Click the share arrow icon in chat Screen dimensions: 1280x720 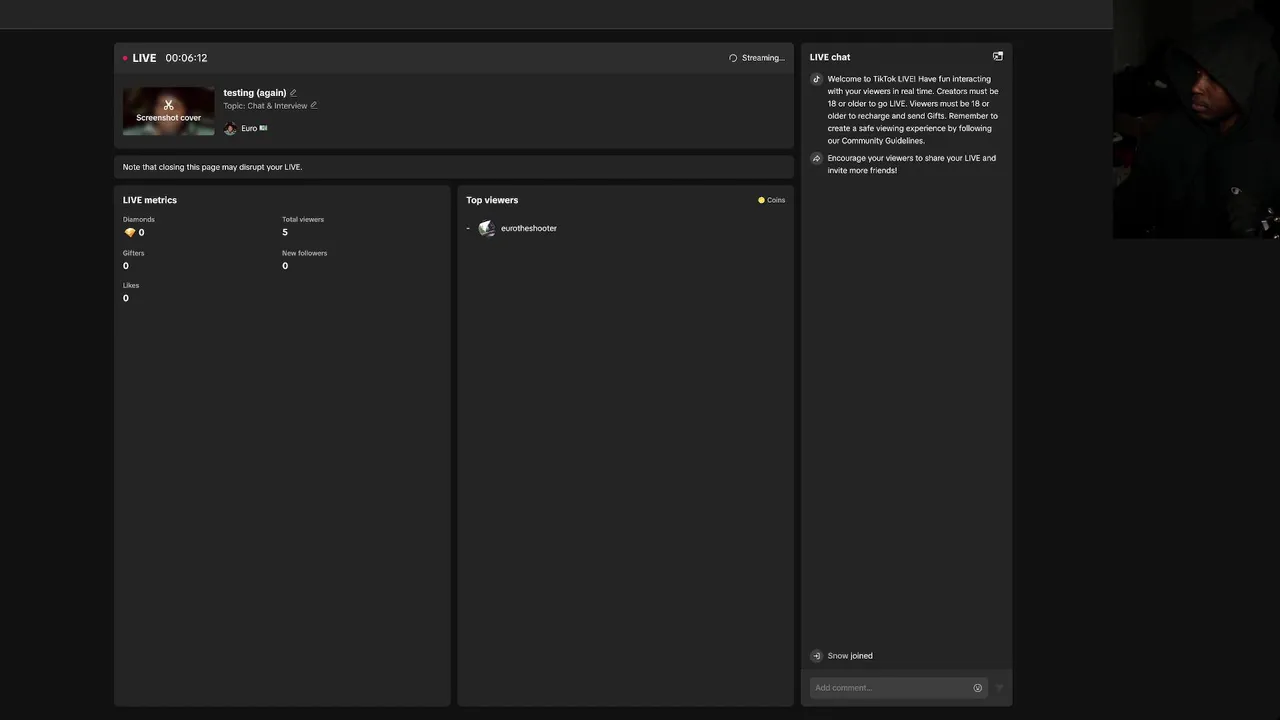pos(816,158)
